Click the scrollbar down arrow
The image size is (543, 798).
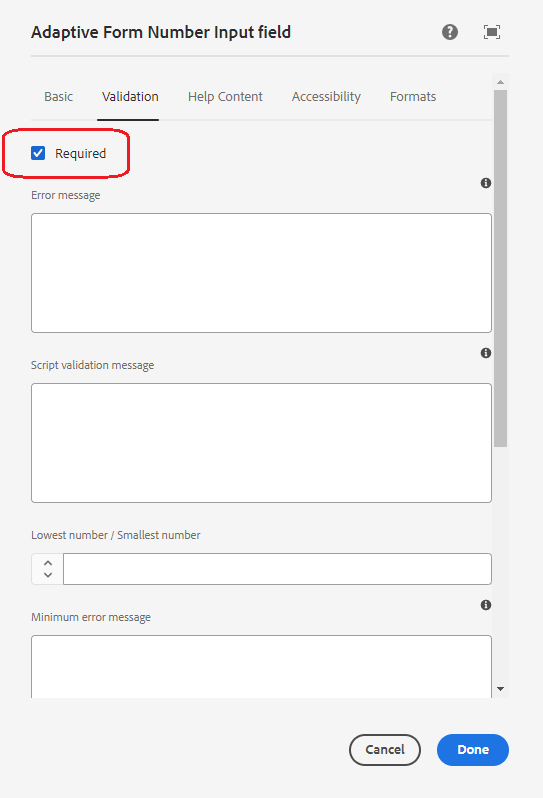coord(500,689)
